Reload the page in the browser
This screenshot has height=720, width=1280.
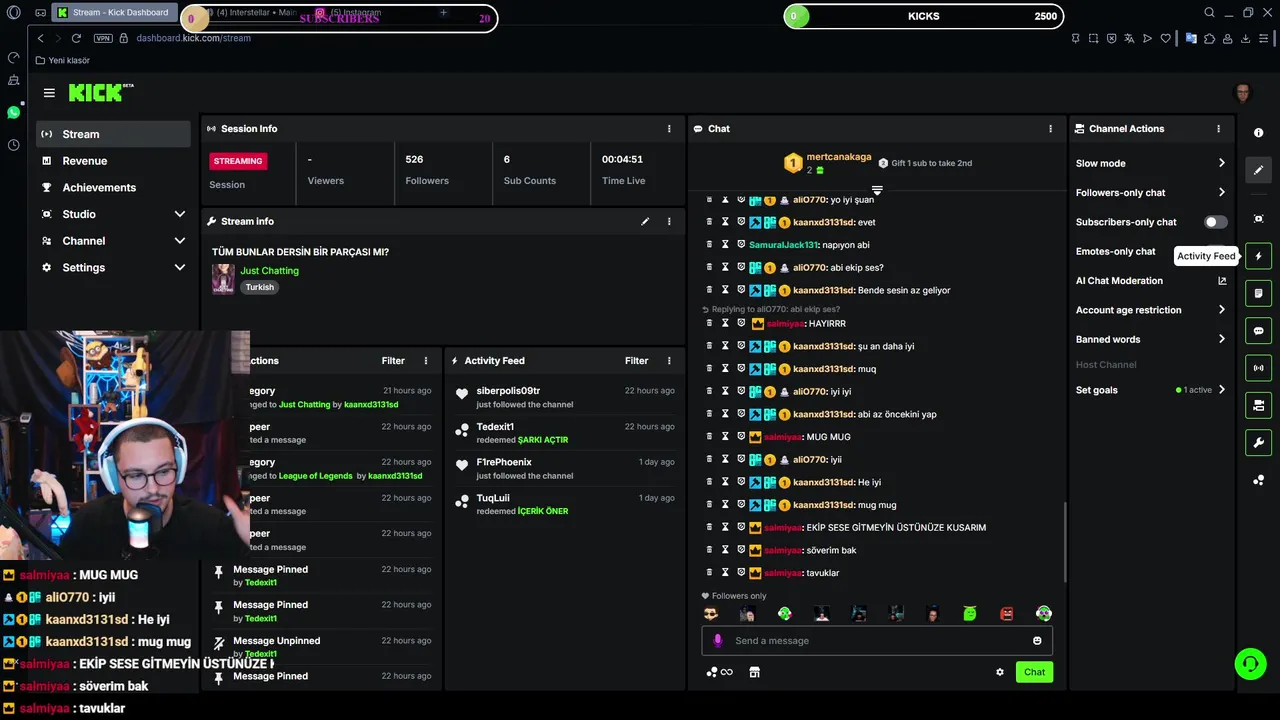pos(76,38)
